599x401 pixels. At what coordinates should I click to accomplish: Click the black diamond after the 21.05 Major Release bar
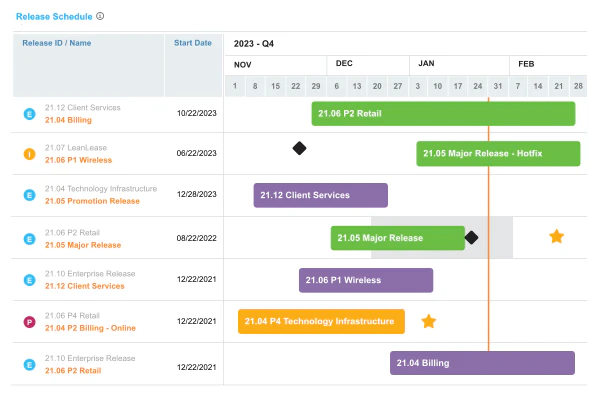coord(471,238)
